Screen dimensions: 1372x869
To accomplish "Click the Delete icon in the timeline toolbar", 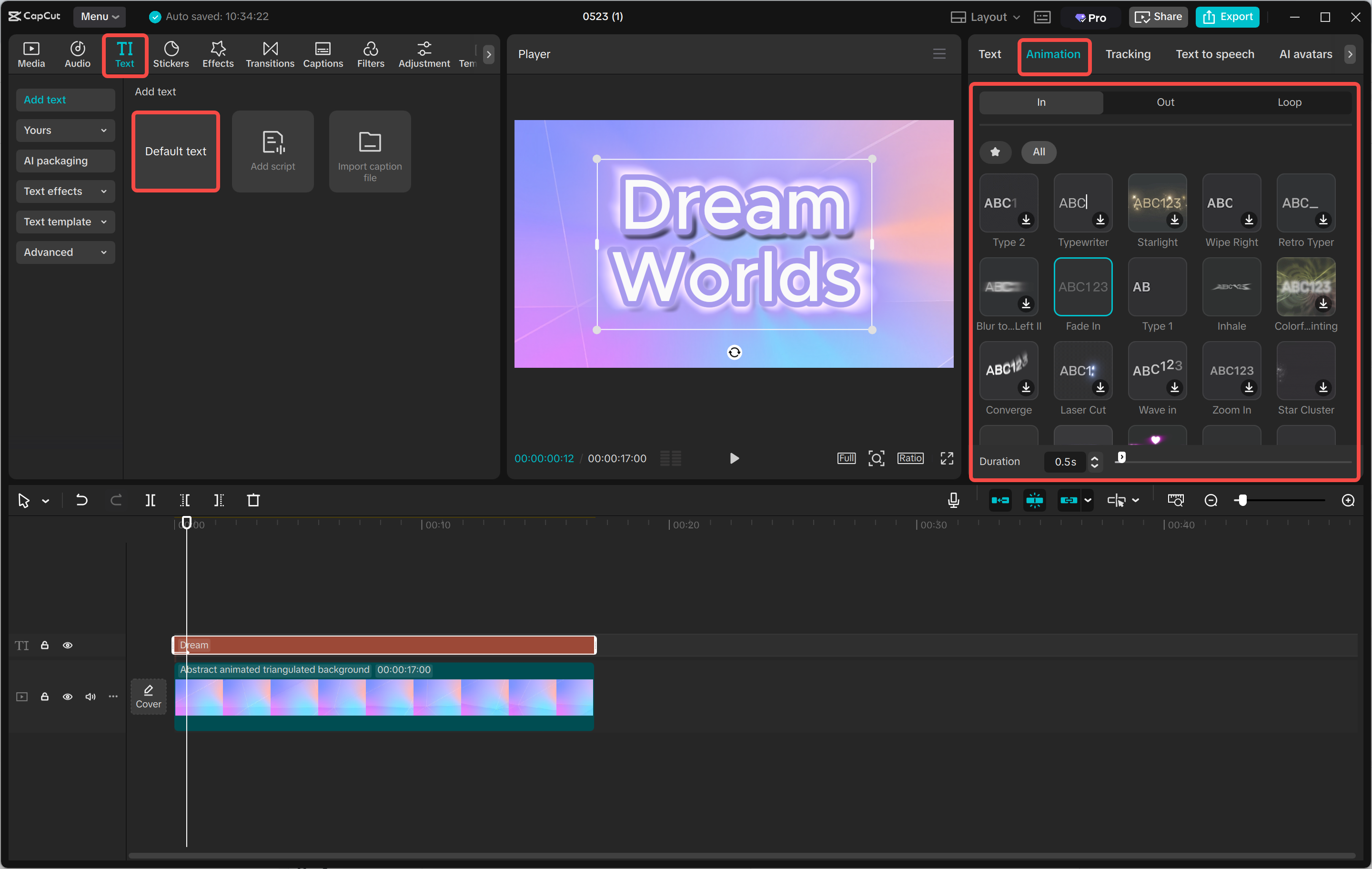I will [254, 500].
